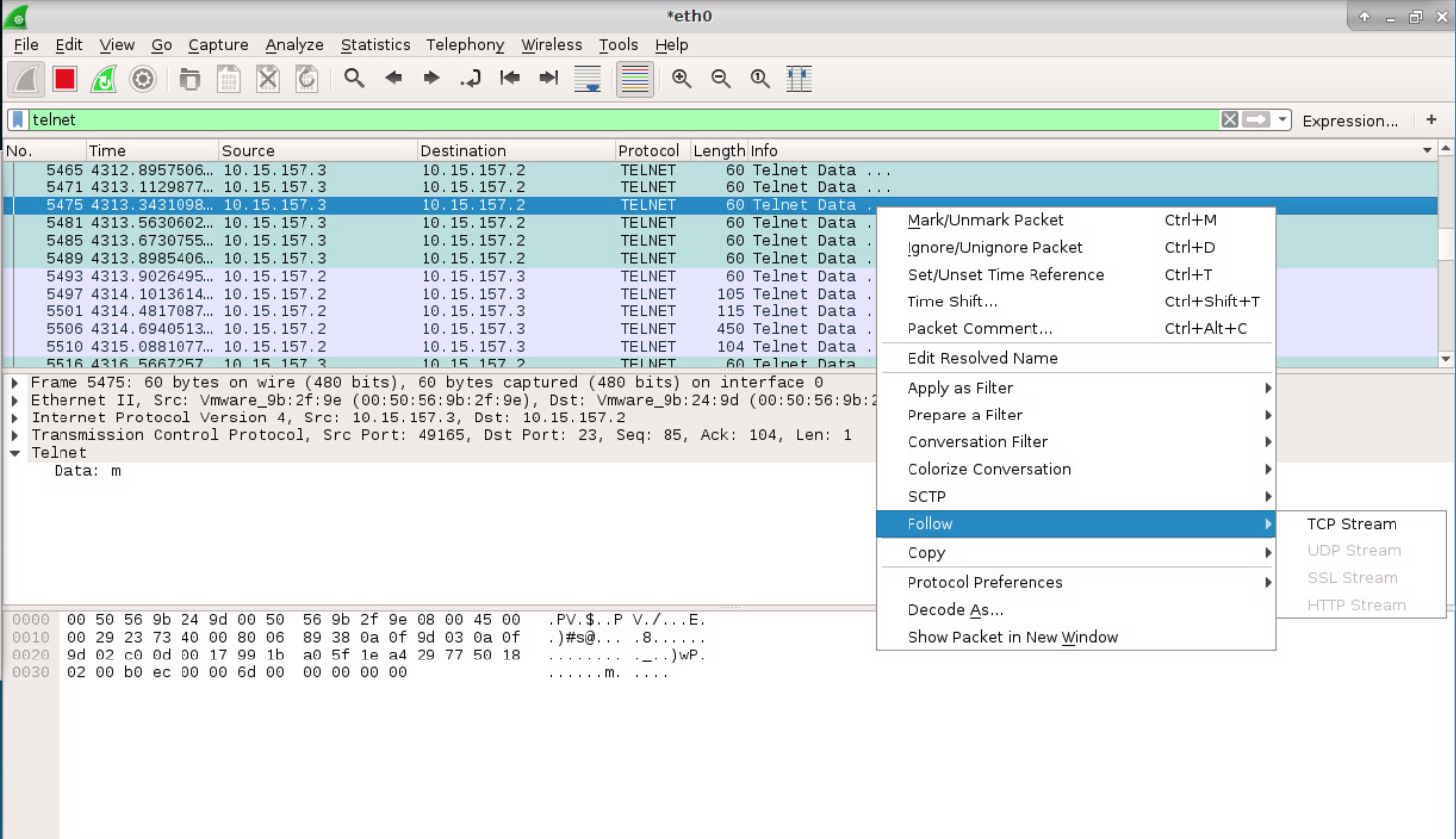Open the Prepare a Filter submenu
The image size is (1456, 839).
[x=1076, y=415]
